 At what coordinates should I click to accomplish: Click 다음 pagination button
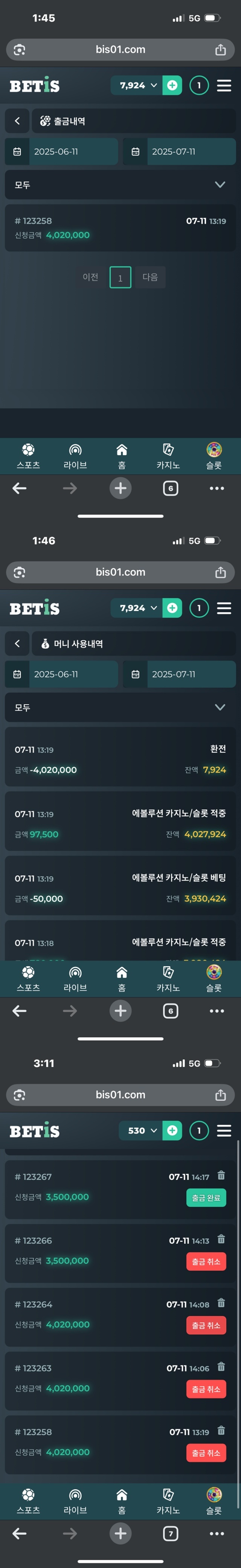pyautogui.click(x=150, y=277)
